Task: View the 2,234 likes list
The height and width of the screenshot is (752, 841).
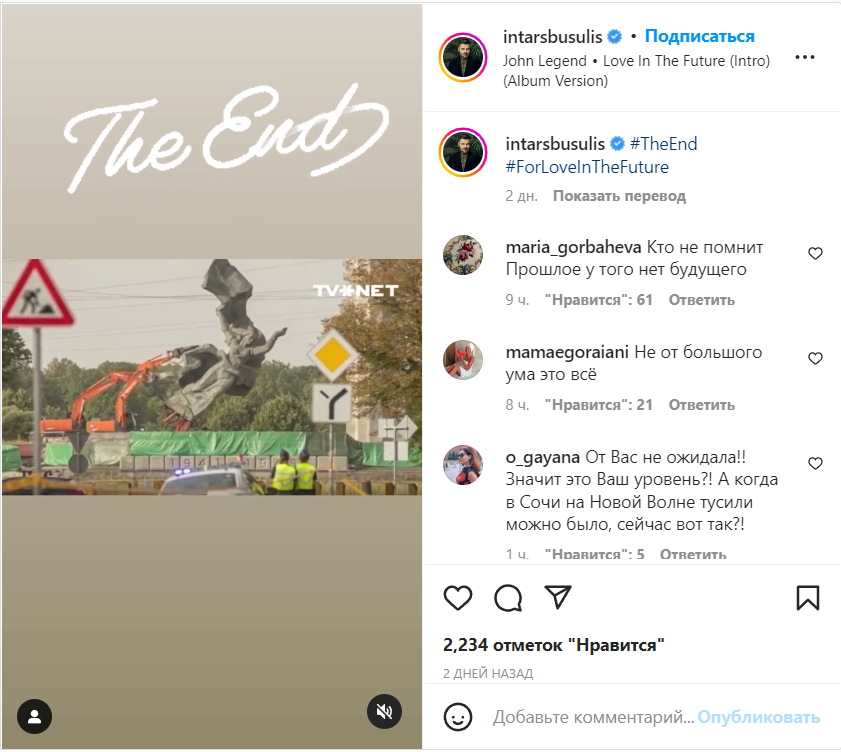Action: pyautogui.click(x=554, y=645)
